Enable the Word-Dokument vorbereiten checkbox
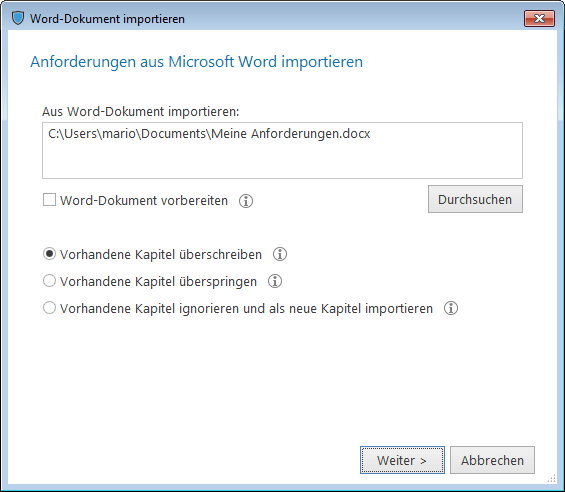 (49, 200)
